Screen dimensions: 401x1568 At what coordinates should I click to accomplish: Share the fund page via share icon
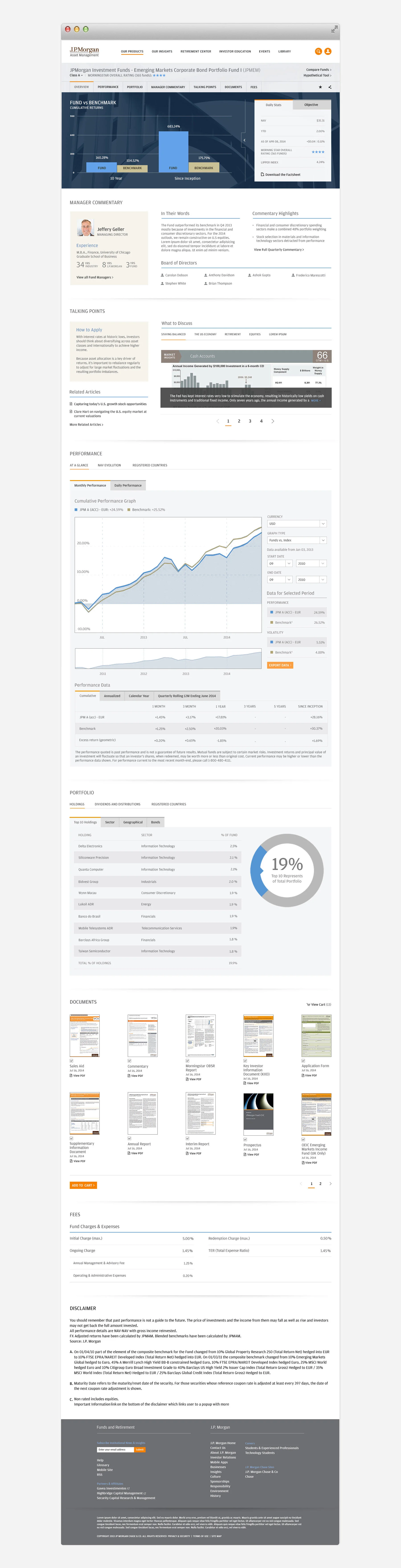pyautogui.click(x=330, y=87)
